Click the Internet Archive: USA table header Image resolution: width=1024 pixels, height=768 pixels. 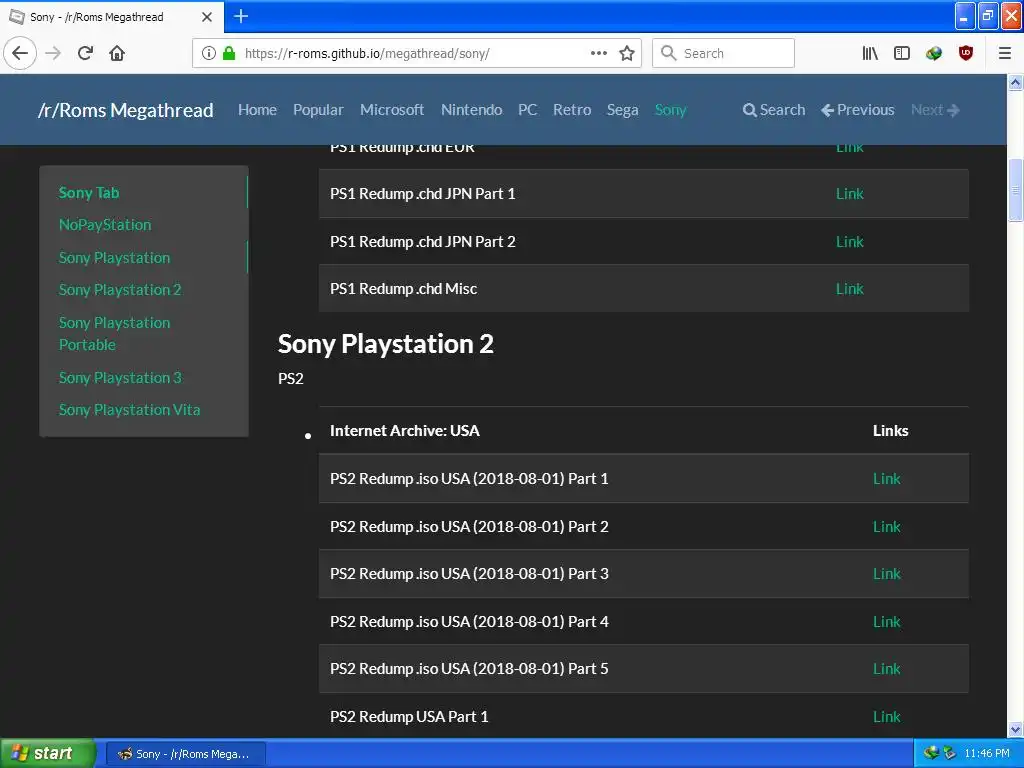pos(404,430)
